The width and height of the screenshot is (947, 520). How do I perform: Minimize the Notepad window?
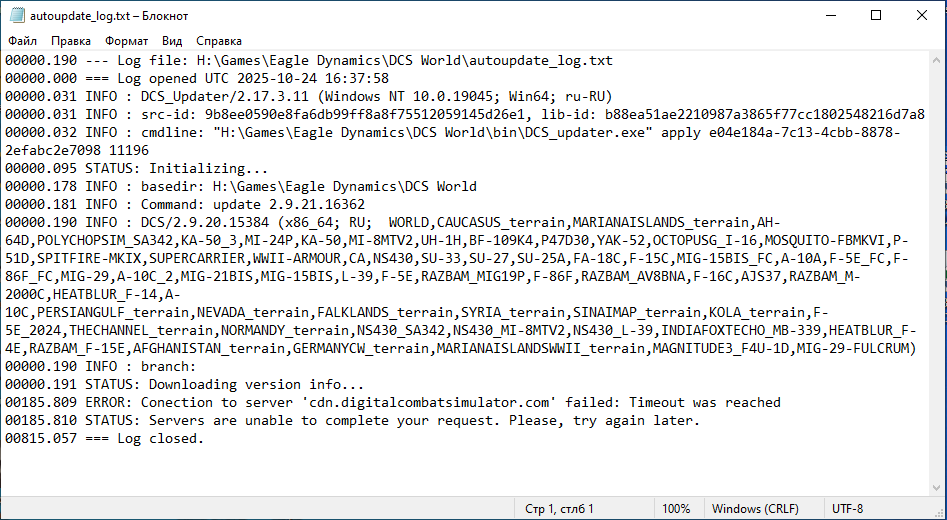[x=827, y=15]
